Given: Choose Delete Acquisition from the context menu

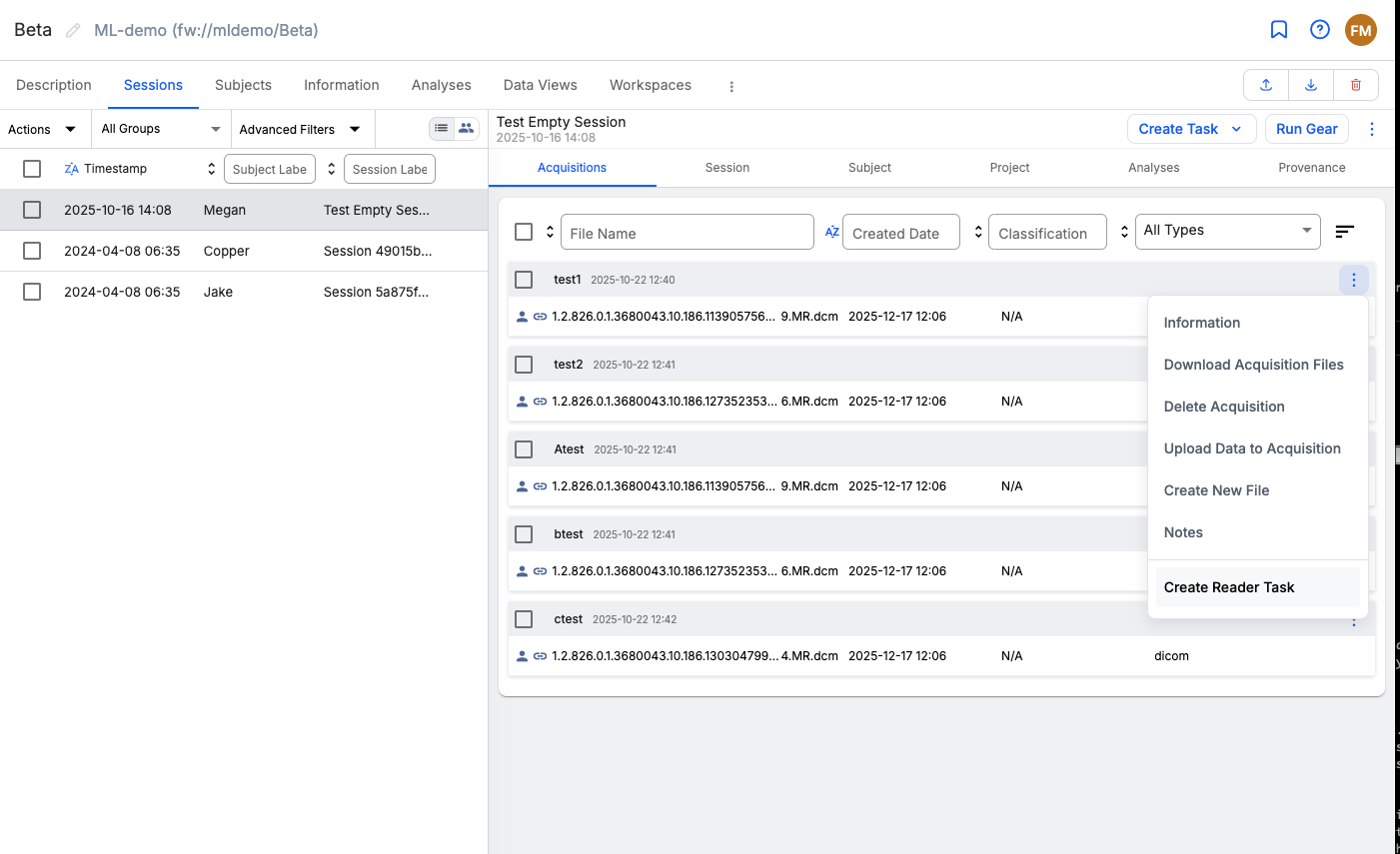Looking at the screenshot, I should tap(1224, 406).
